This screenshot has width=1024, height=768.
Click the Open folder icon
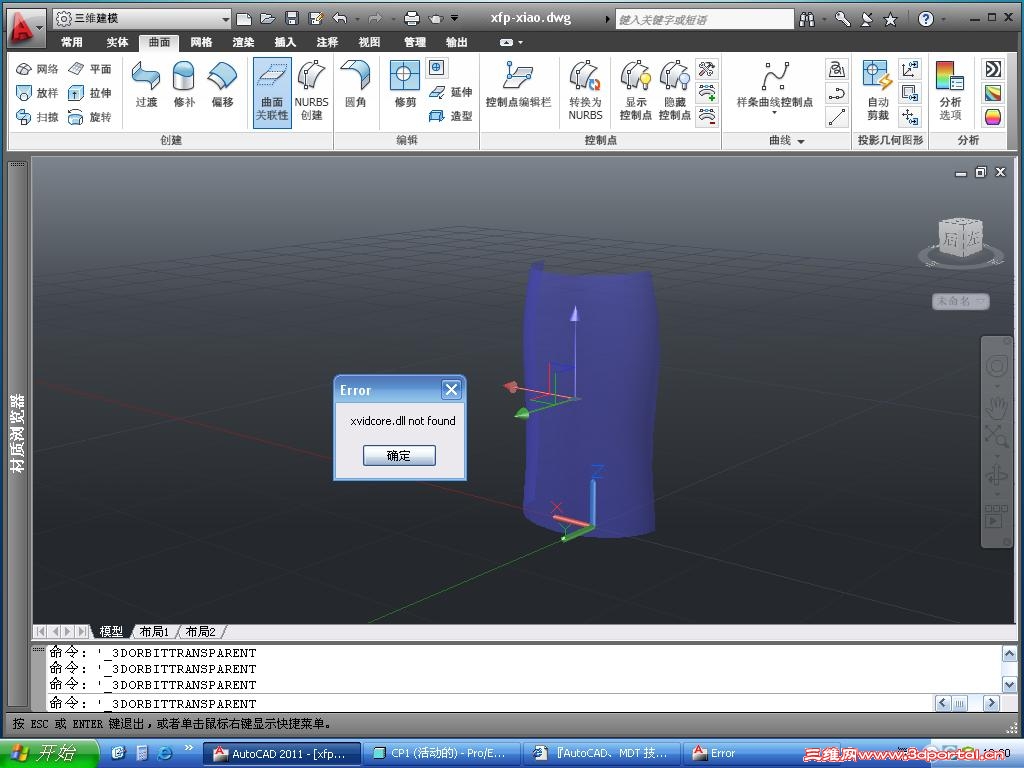(268, 19)
